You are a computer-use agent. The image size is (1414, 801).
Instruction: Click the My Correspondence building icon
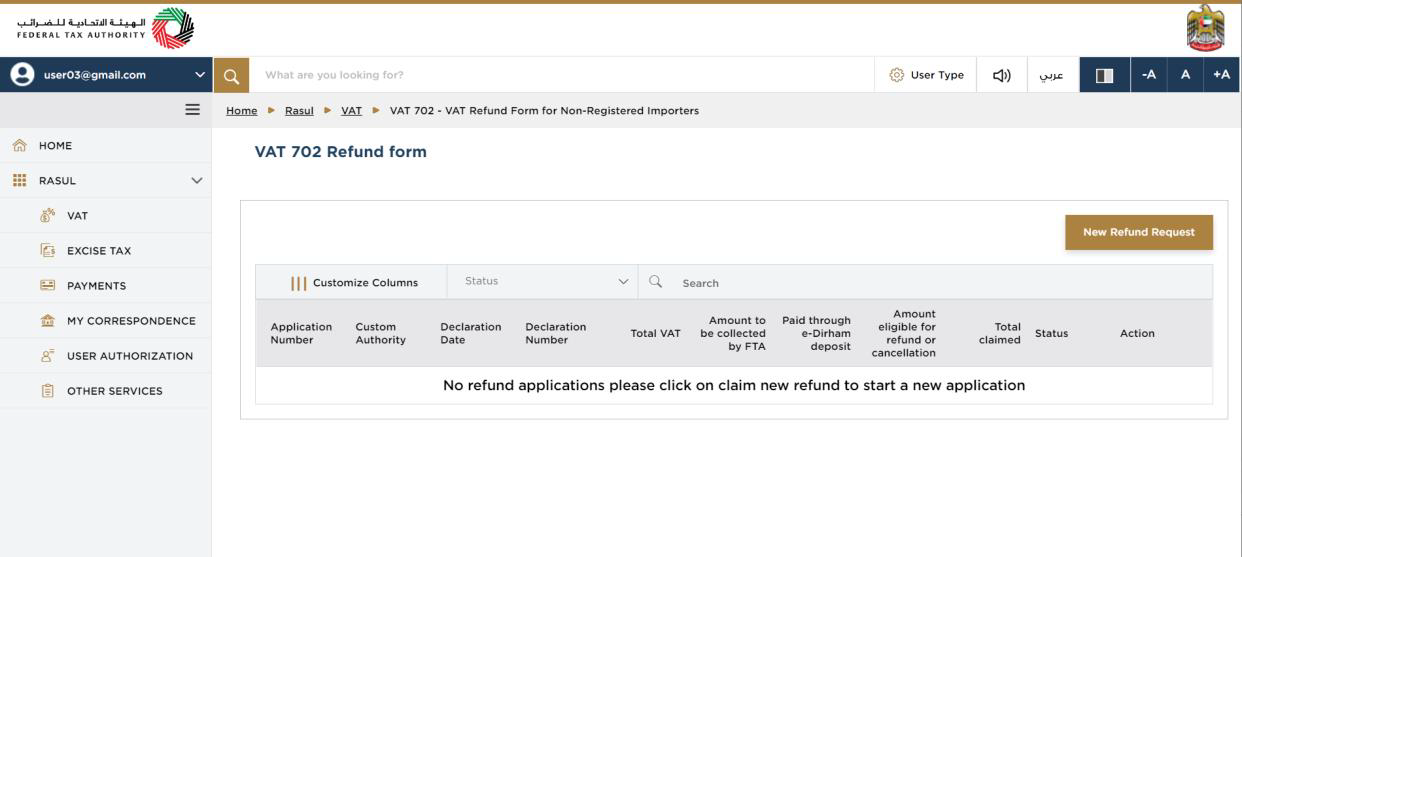pos(47,321)
